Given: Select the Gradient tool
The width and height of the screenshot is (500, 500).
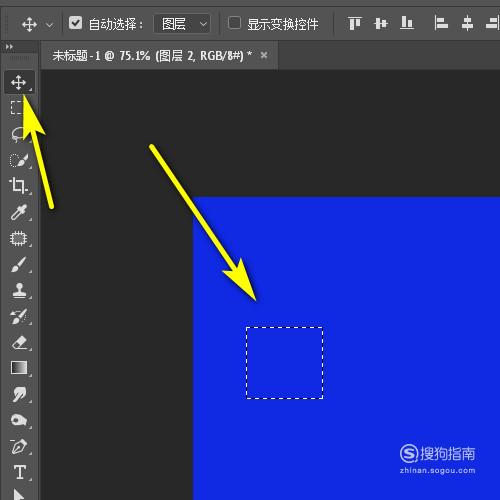Looking at the screenshot, I should coord(19,368).
